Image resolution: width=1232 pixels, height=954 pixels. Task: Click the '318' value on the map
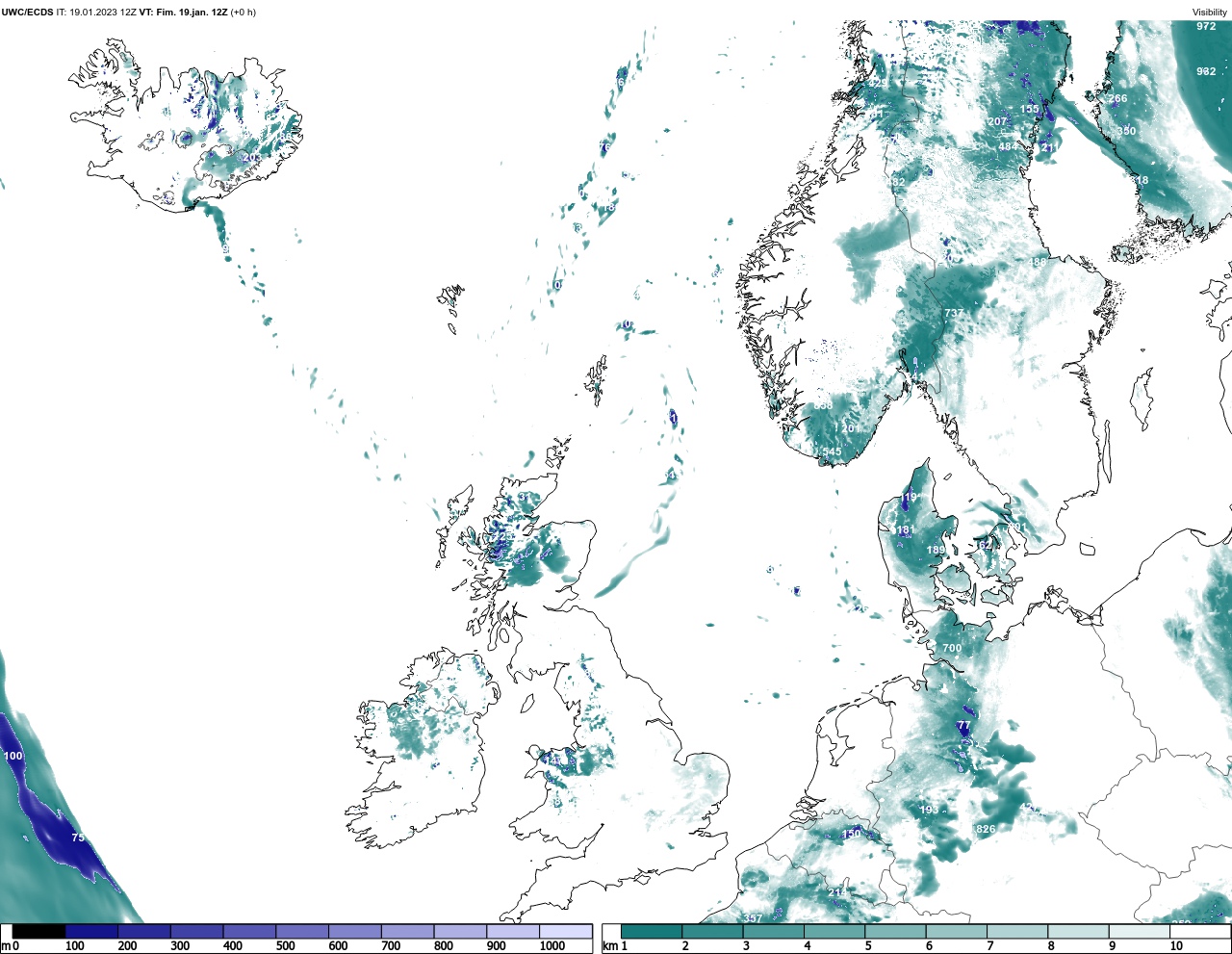pyautogui.click(x=1140, y=181)
